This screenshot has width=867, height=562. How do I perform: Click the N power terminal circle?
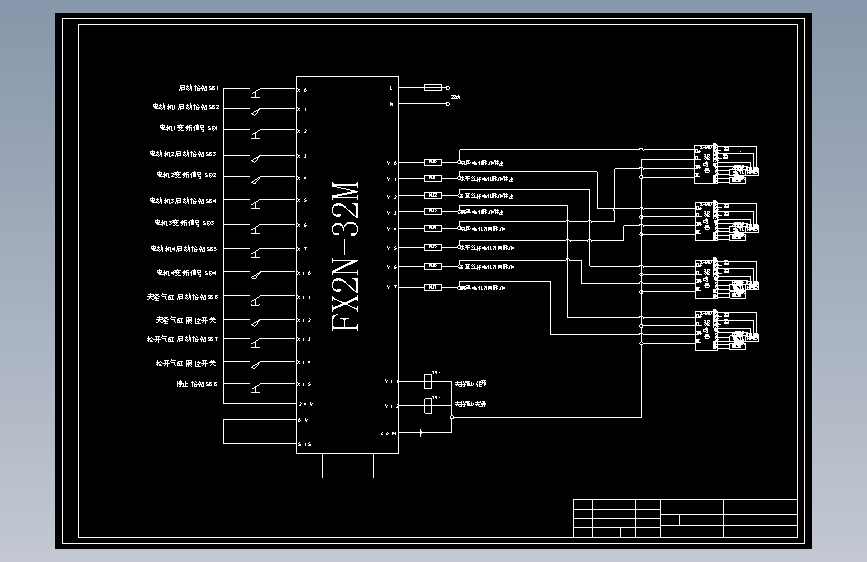pos(448,104)
